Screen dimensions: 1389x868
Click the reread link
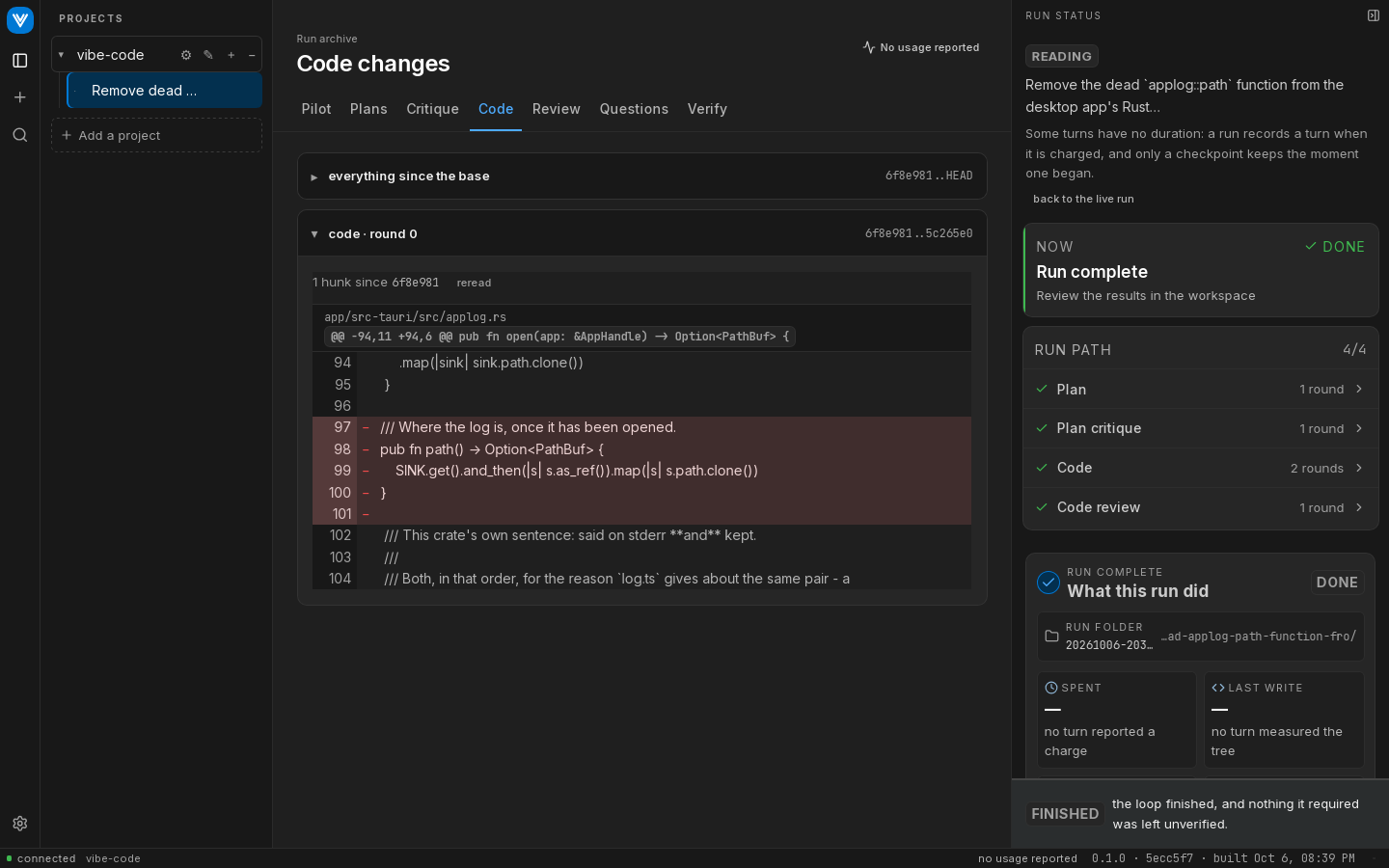pyautogui.click(x=474, y=283)
